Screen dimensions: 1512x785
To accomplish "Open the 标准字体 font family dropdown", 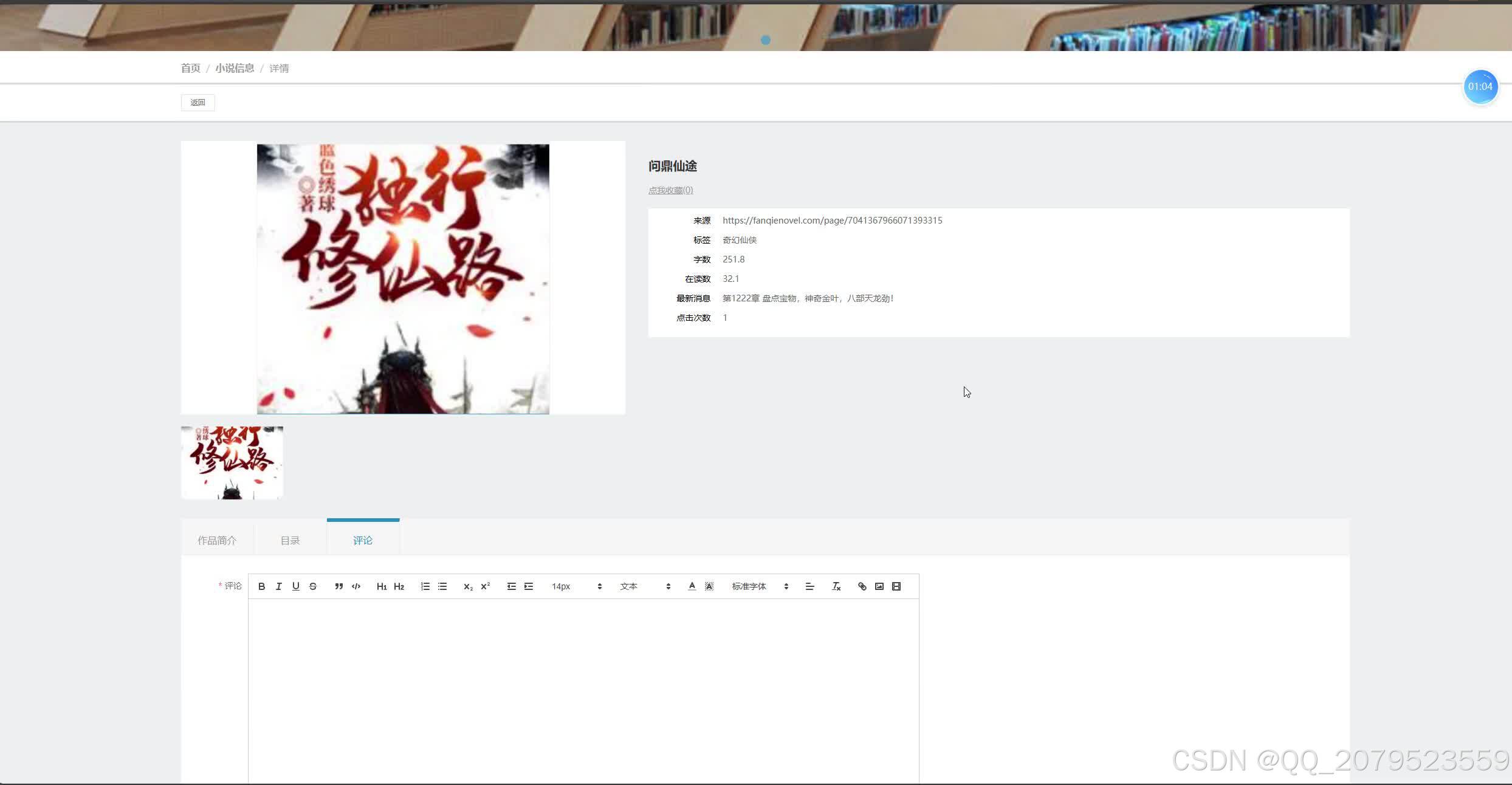I will coord(760,586).
